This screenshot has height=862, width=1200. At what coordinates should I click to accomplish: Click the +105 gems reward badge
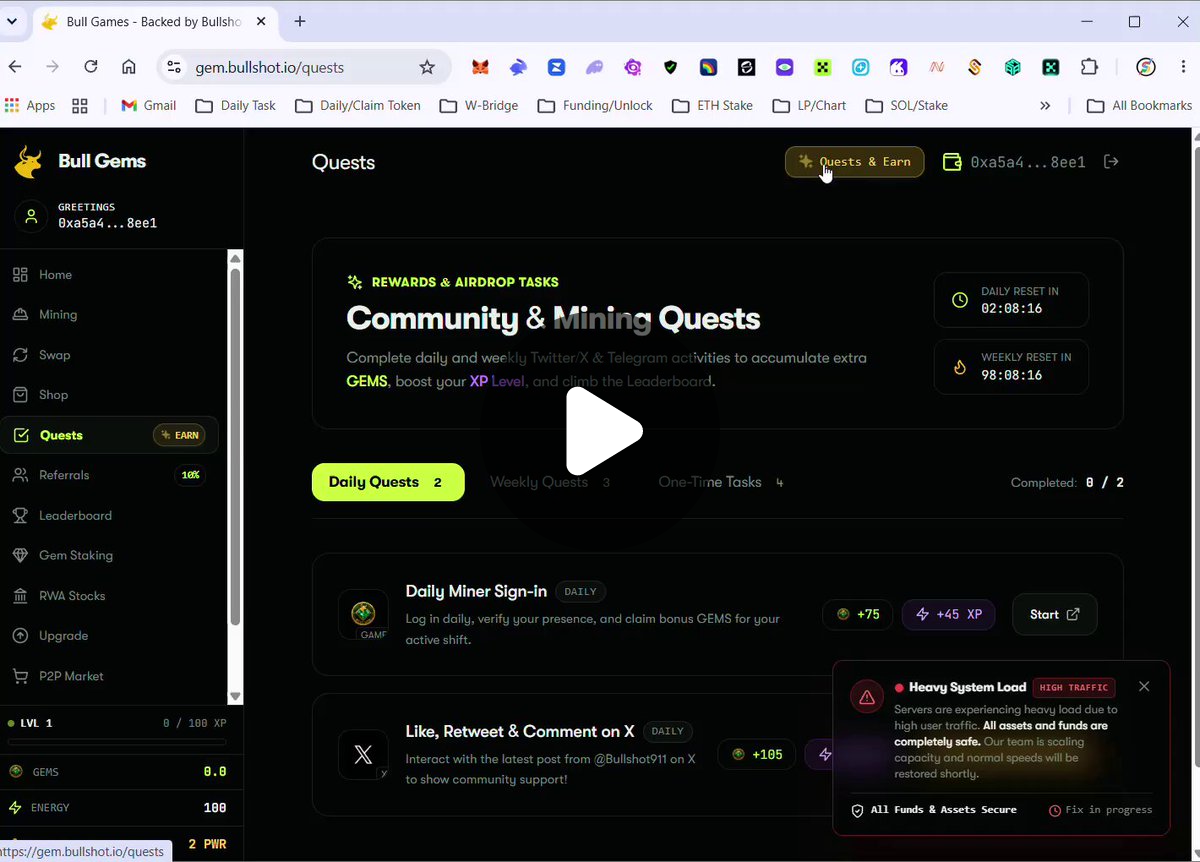pos(757,754)
